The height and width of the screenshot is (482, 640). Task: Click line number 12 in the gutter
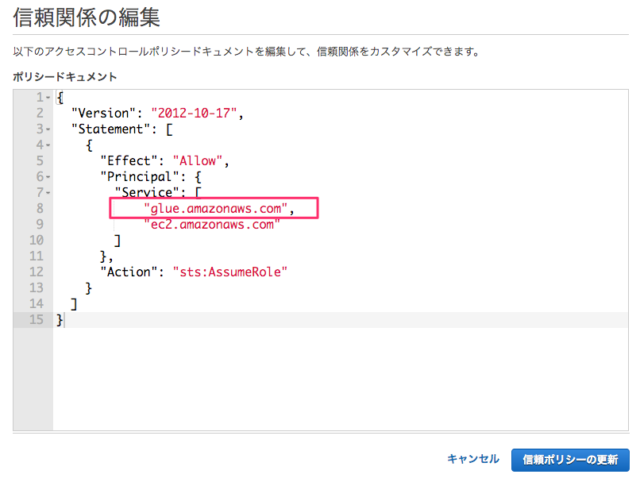[x=36, y=272]
